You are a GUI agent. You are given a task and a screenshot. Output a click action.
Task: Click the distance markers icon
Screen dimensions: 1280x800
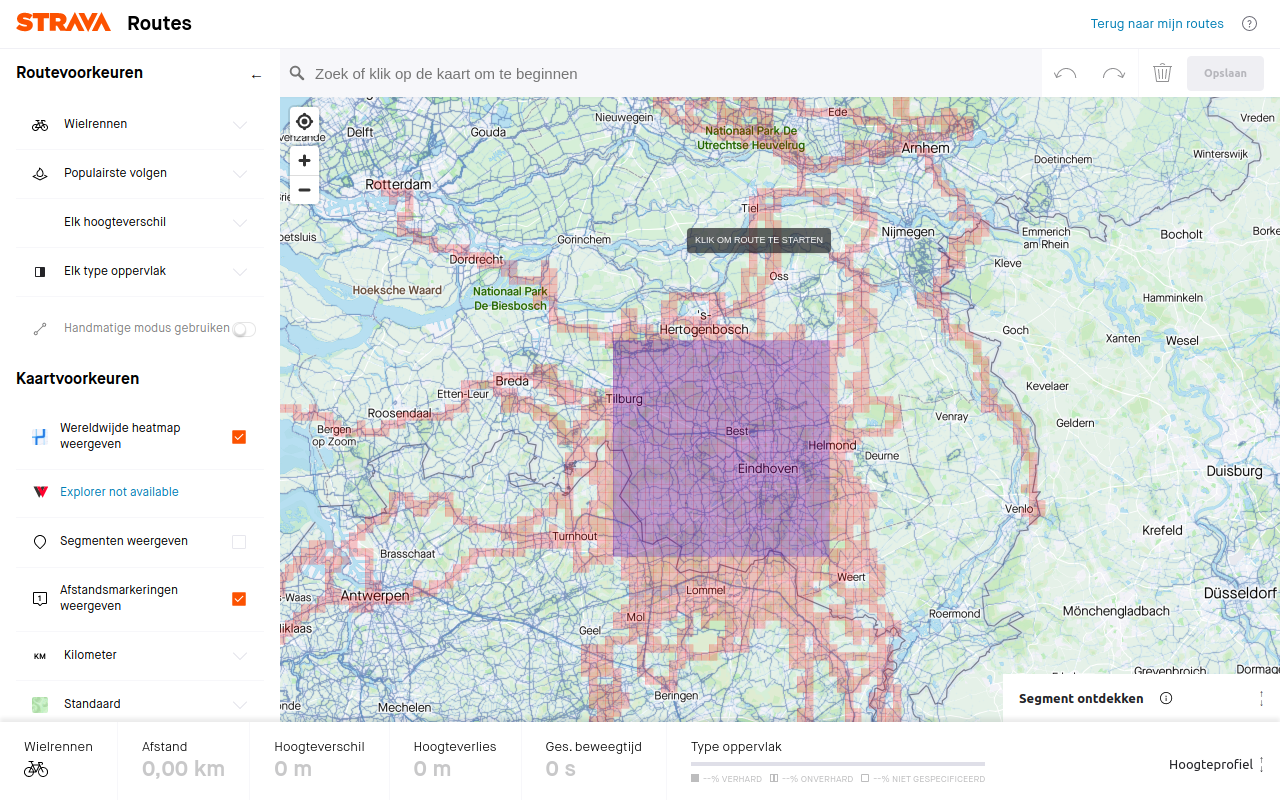tap(40, 599)
